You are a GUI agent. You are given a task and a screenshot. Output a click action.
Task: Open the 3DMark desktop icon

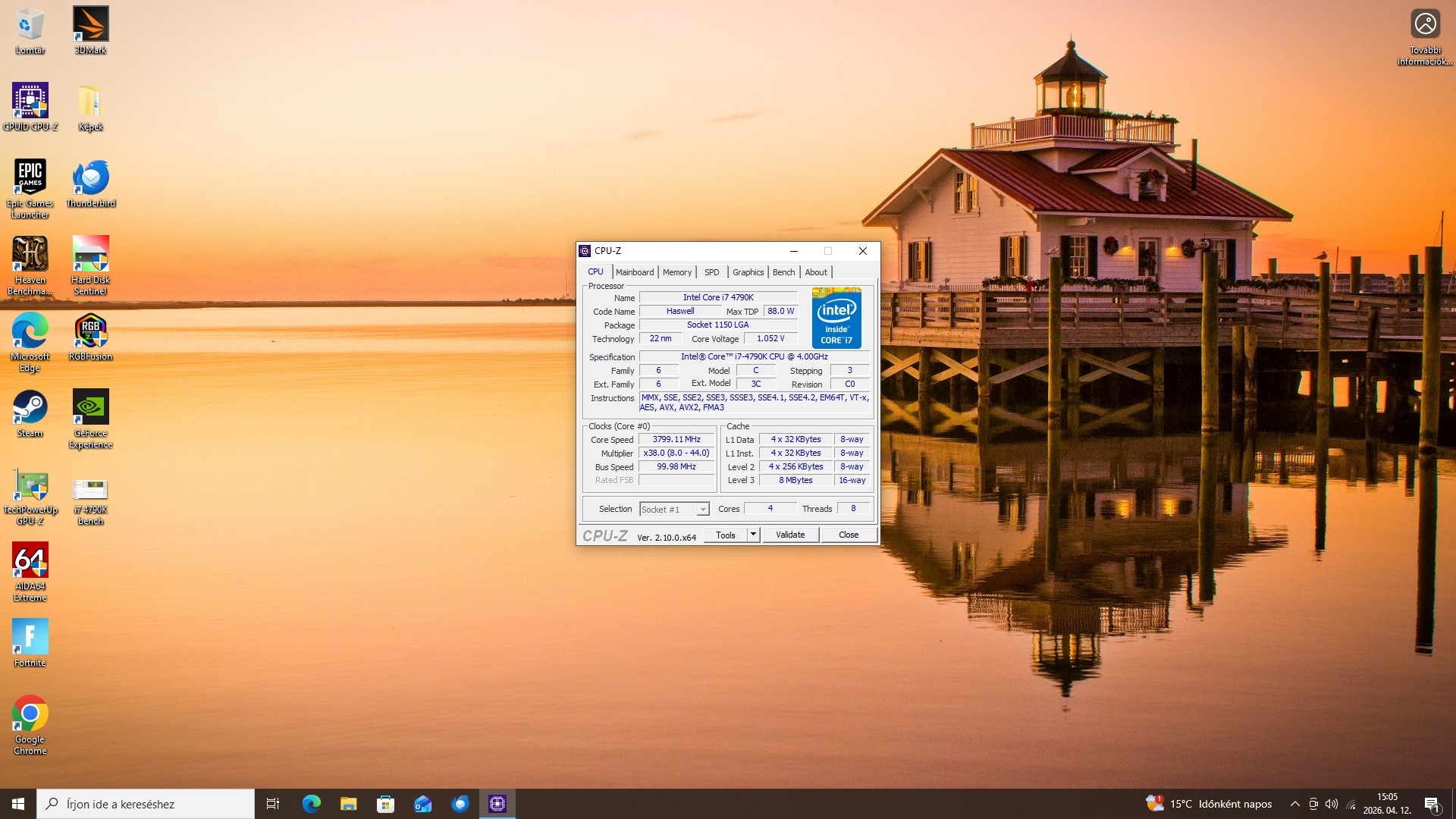(x=90, y=30)
